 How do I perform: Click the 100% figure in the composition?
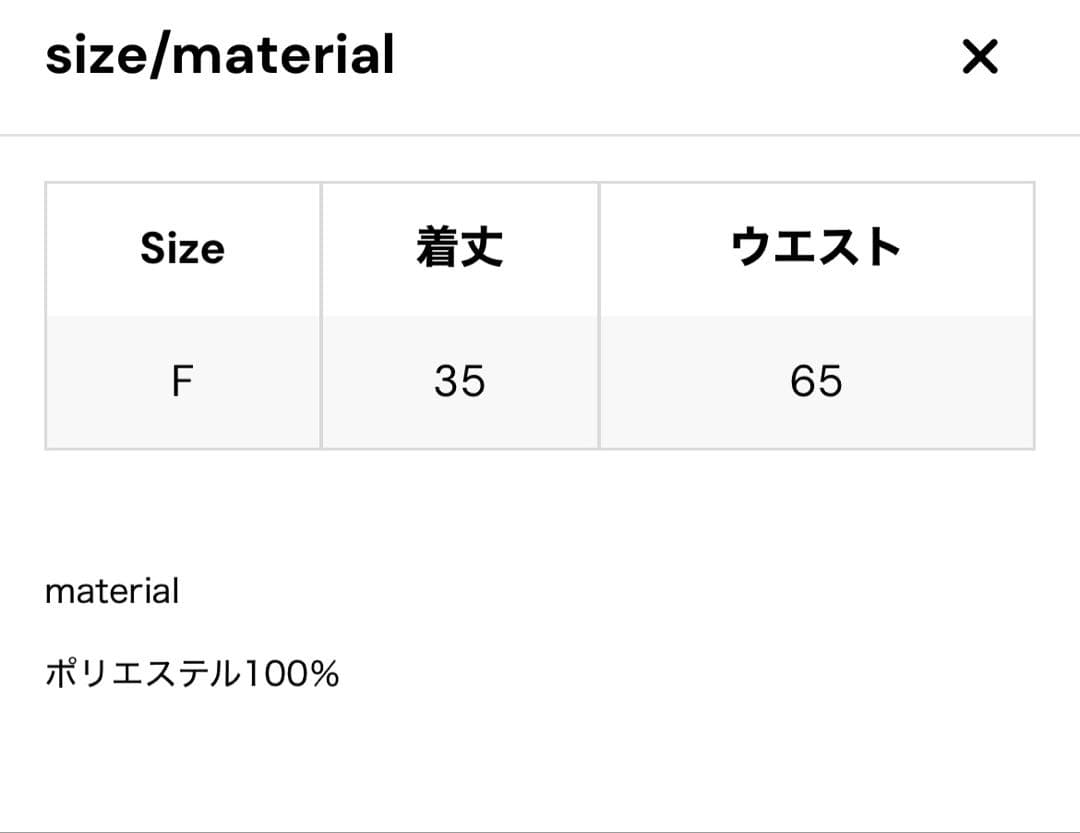click(293, 675)
